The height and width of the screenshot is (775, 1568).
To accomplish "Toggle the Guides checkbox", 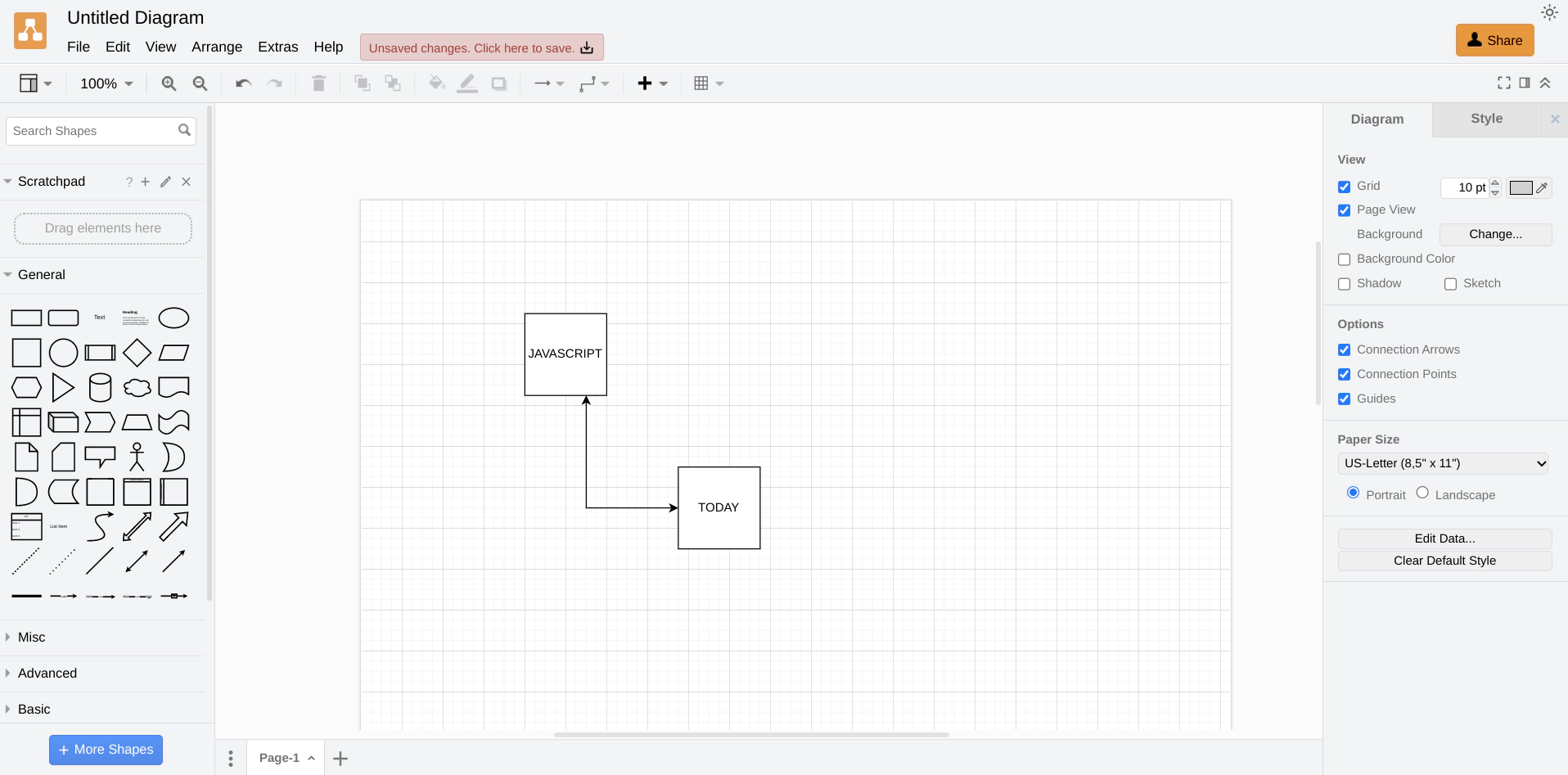I will pyautogui.click(x=1344, y=399).
